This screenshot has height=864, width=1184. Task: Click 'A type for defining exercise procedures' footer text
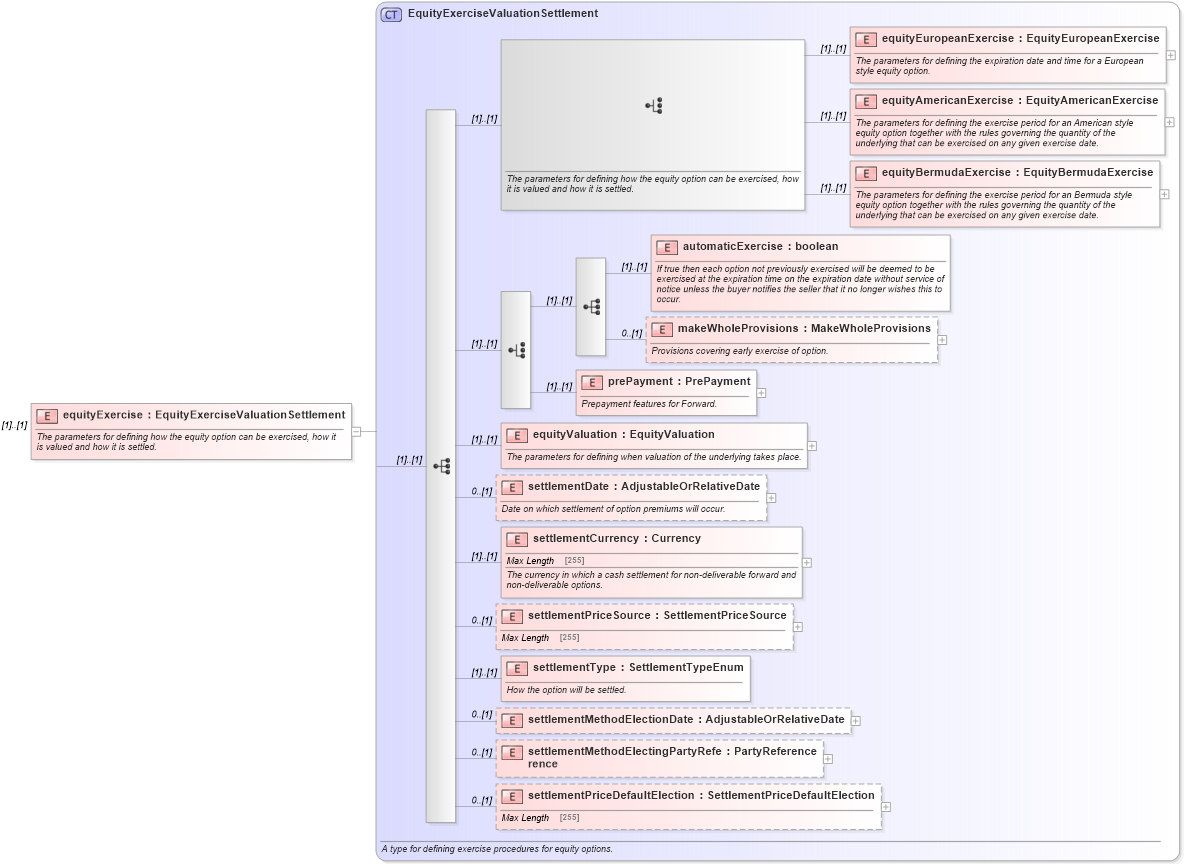tap(497, 850)
